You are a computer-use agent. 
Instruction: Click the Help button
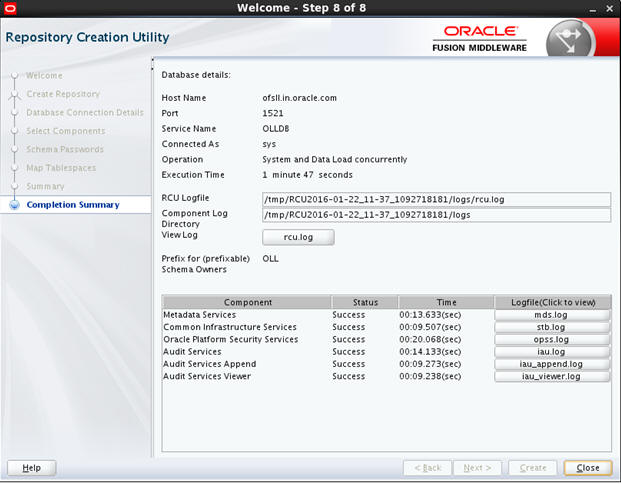click(x=32, y=469)
